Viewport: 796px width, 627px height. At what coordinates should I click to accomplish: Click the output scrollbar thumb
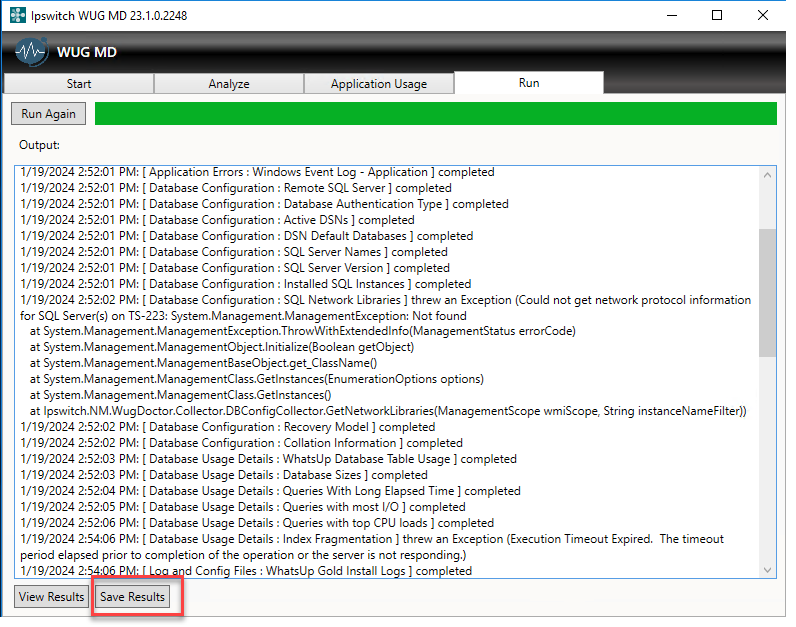click(767, 292)
